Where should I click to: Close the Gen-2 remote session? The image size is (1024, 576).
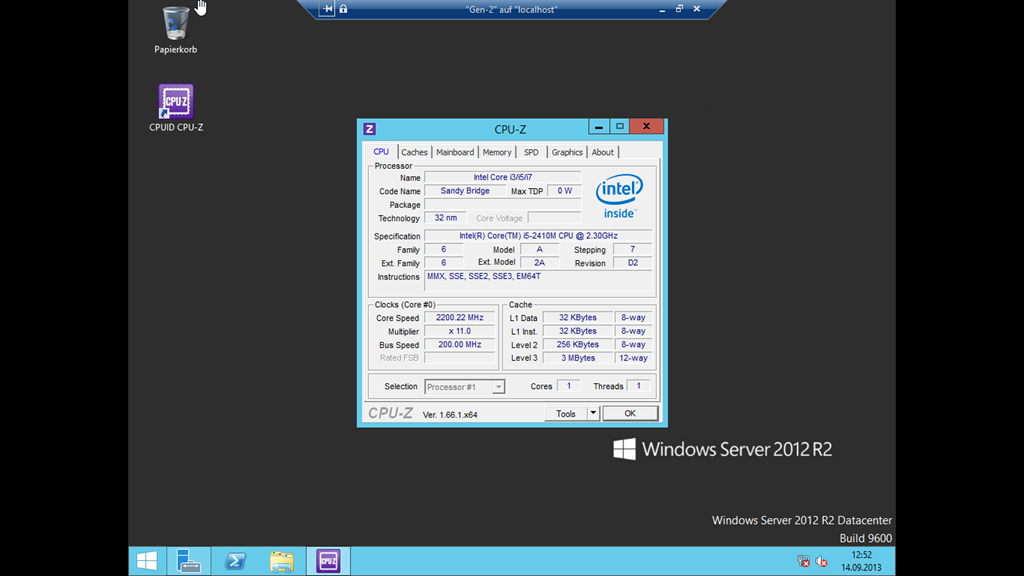(697, 9)
